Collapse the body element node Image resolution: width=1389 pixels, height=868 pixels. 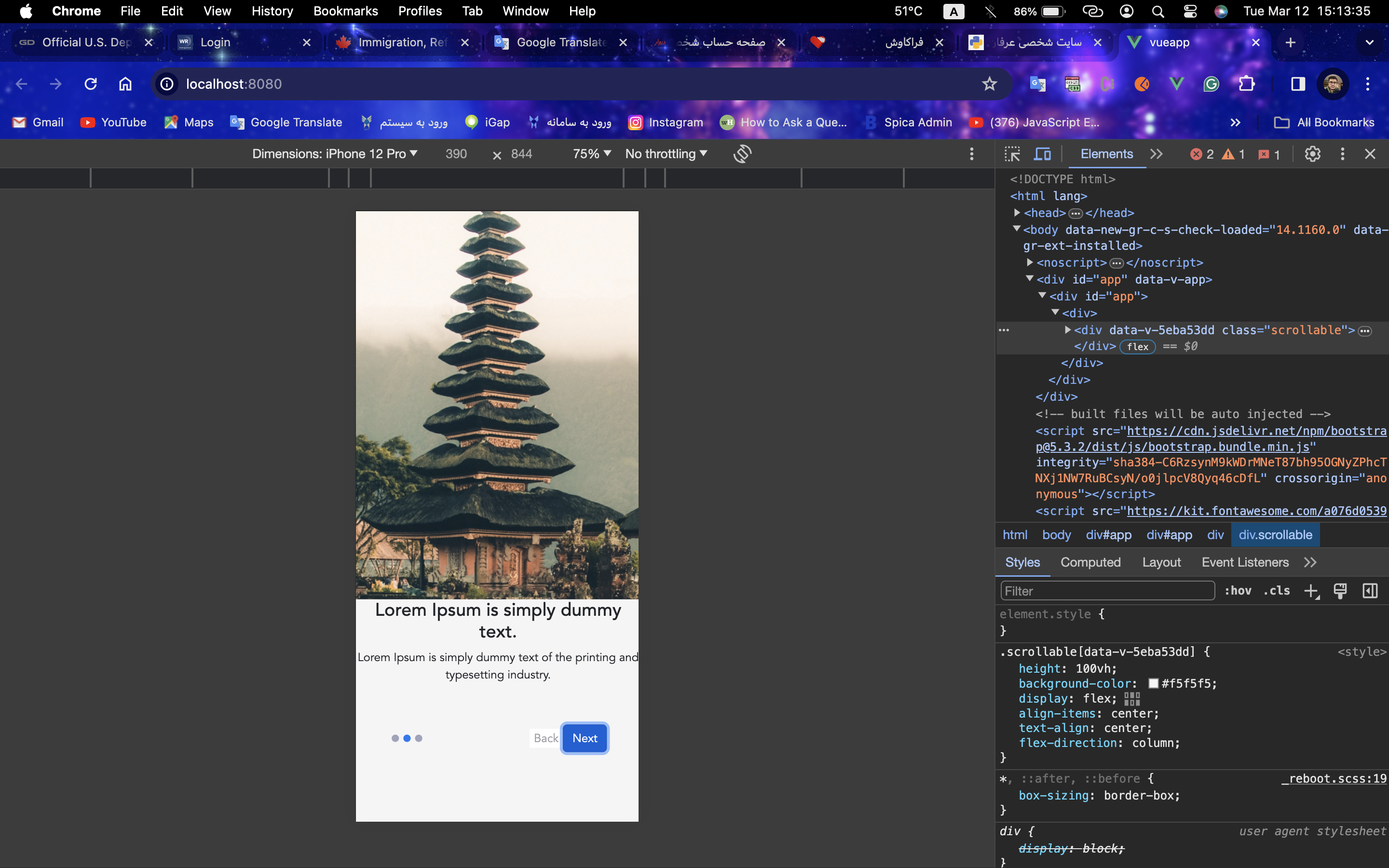tap(1017, 229)
